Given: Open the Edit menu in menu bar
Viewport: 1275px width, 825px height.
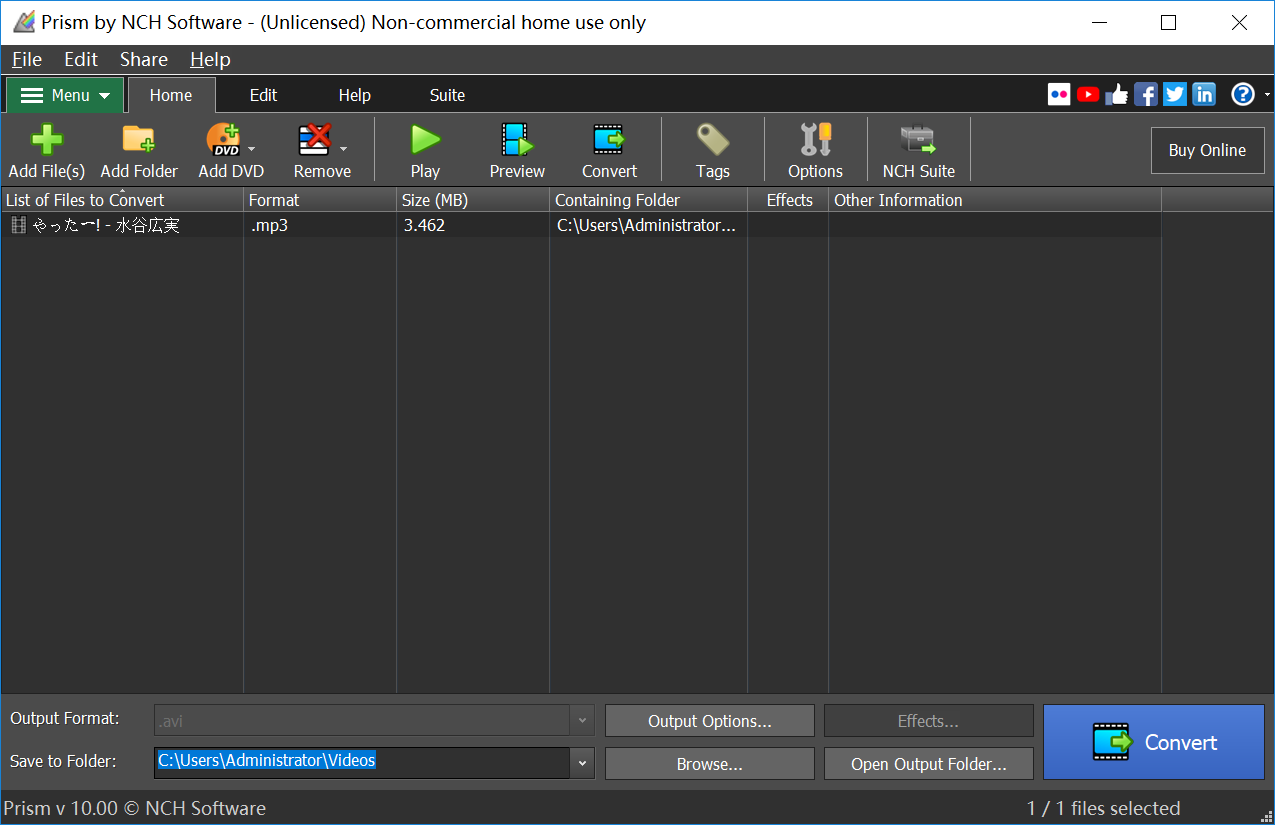Looking at the screenshot, I should pyautogui.click(x=81, y=59).
